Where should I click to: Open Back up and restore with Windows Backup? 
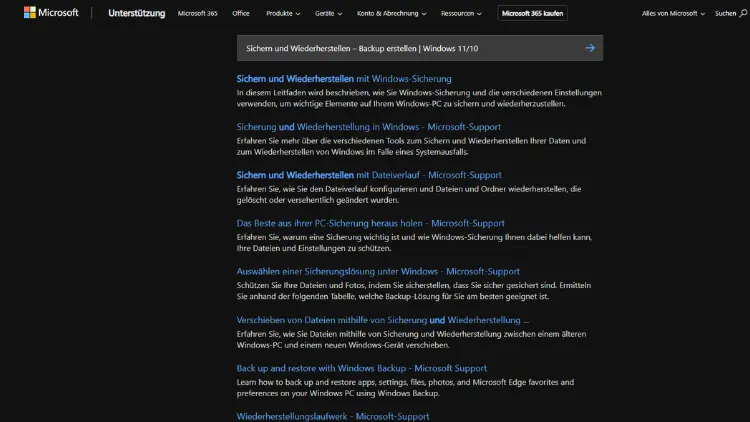(362, 368)
